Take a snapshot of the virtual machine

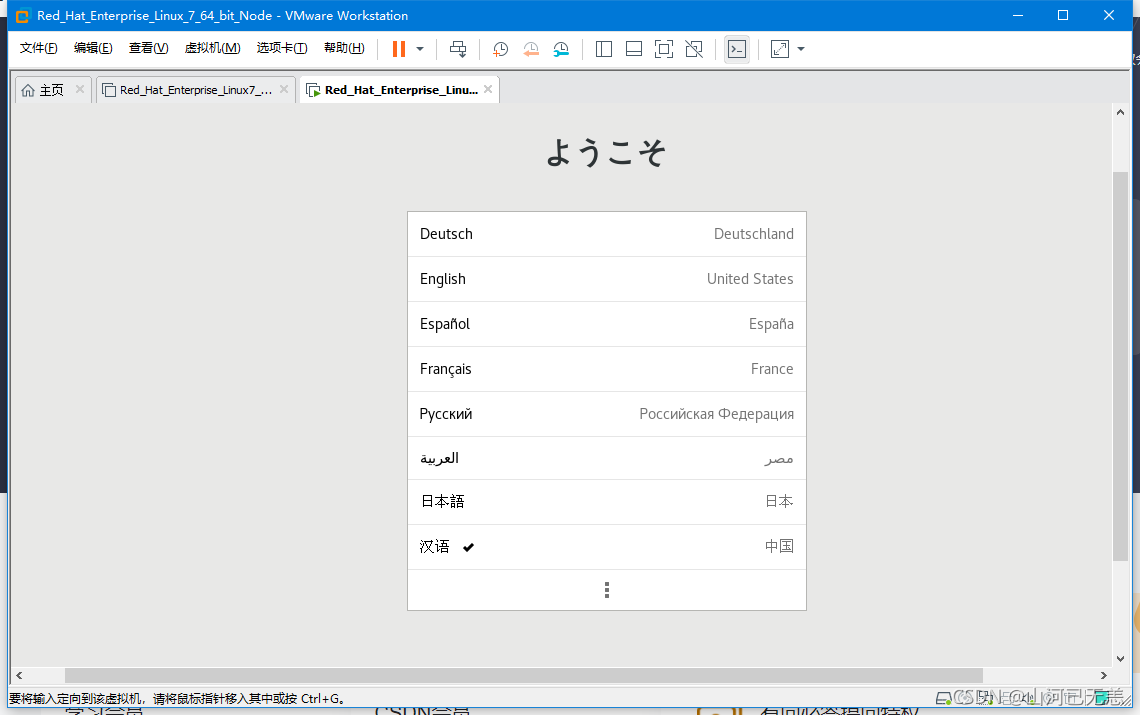[500, 49]
